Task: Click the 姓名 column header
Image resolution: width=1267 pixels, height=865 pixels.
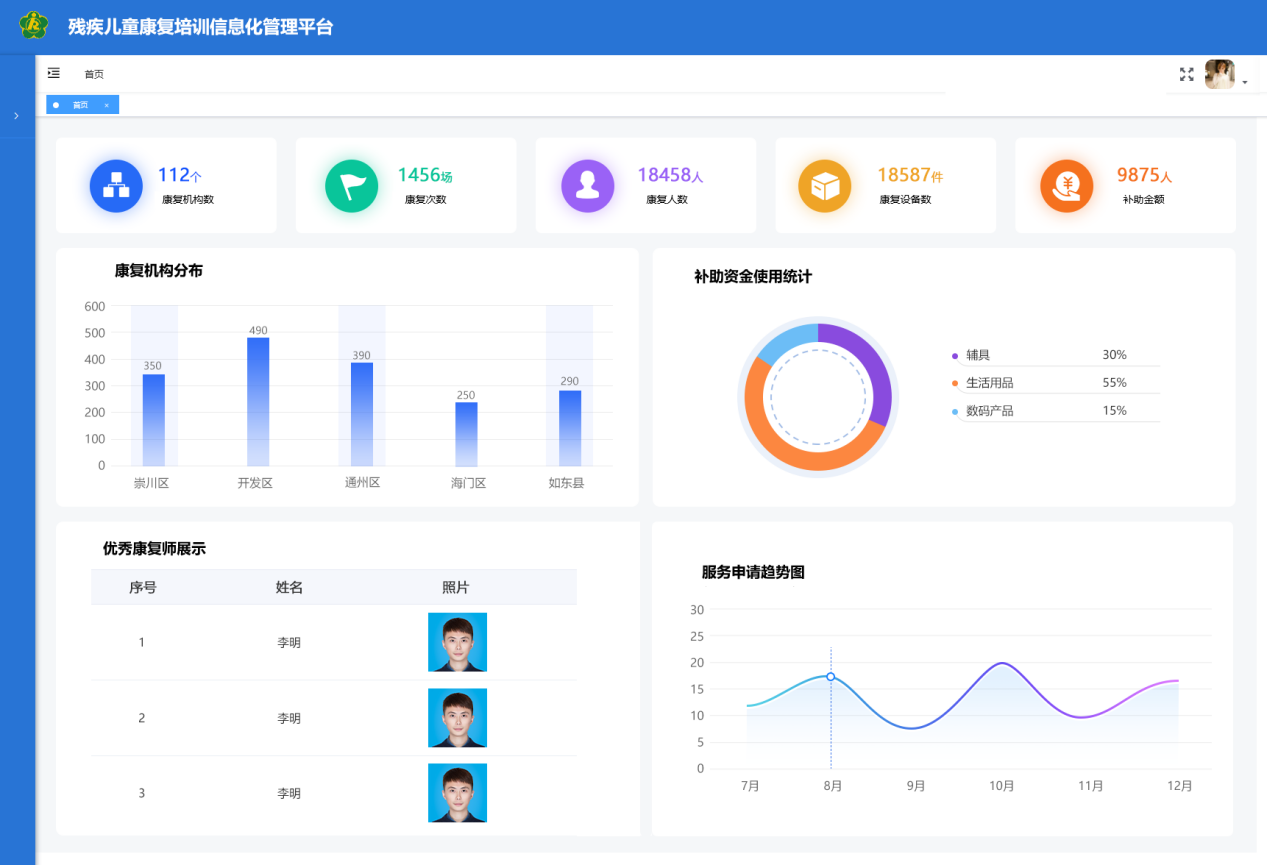Action: [289, 588]
